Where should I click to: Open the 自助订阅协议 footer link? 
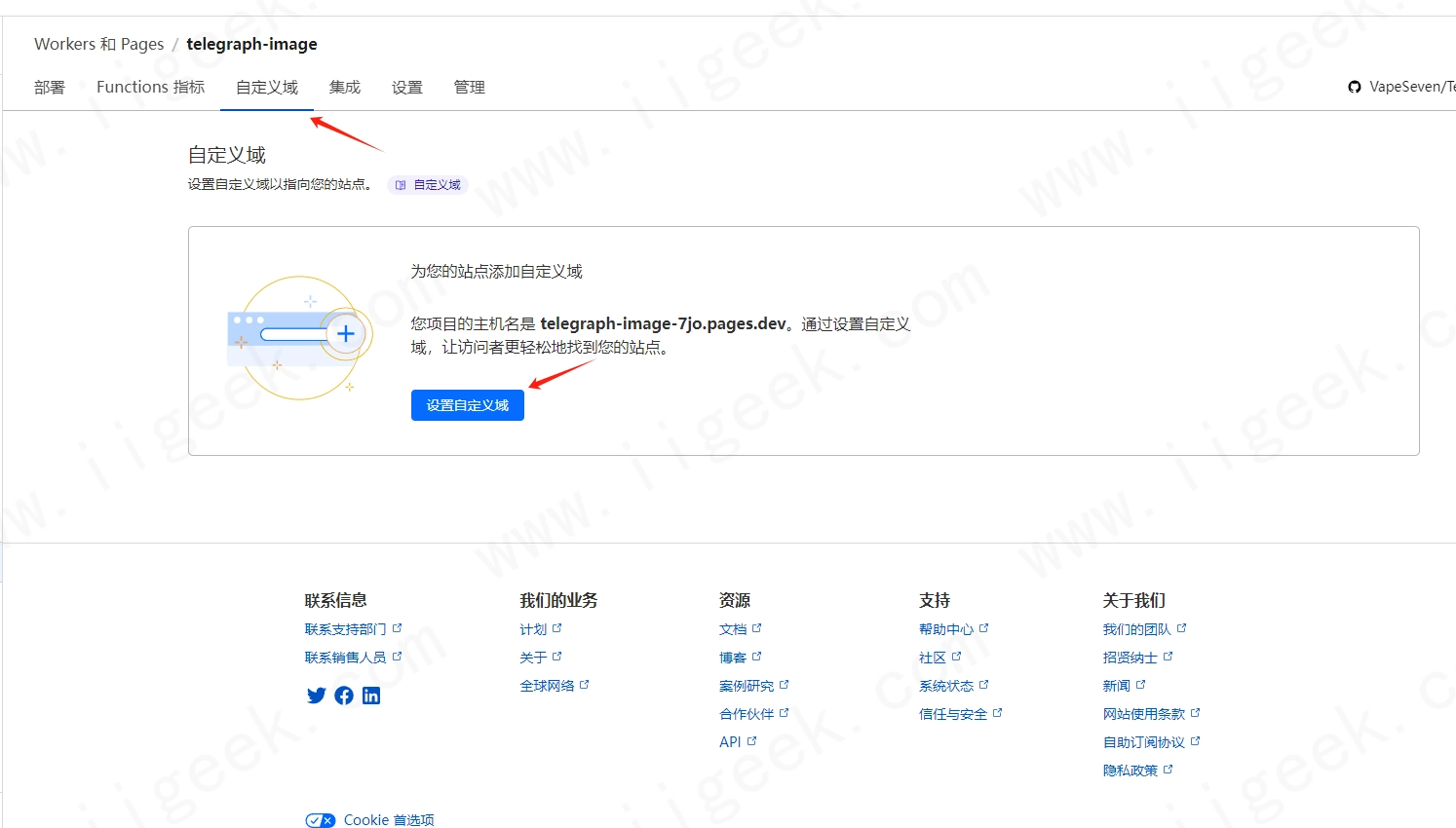pyautogui.click(x=1152, y=742)
